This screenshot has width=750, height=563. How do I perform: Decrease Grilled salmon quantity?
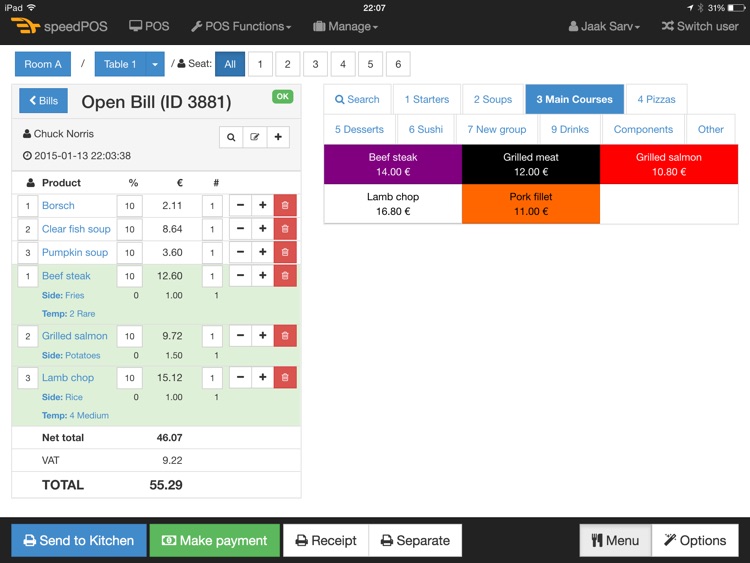(x=241, y=336)
